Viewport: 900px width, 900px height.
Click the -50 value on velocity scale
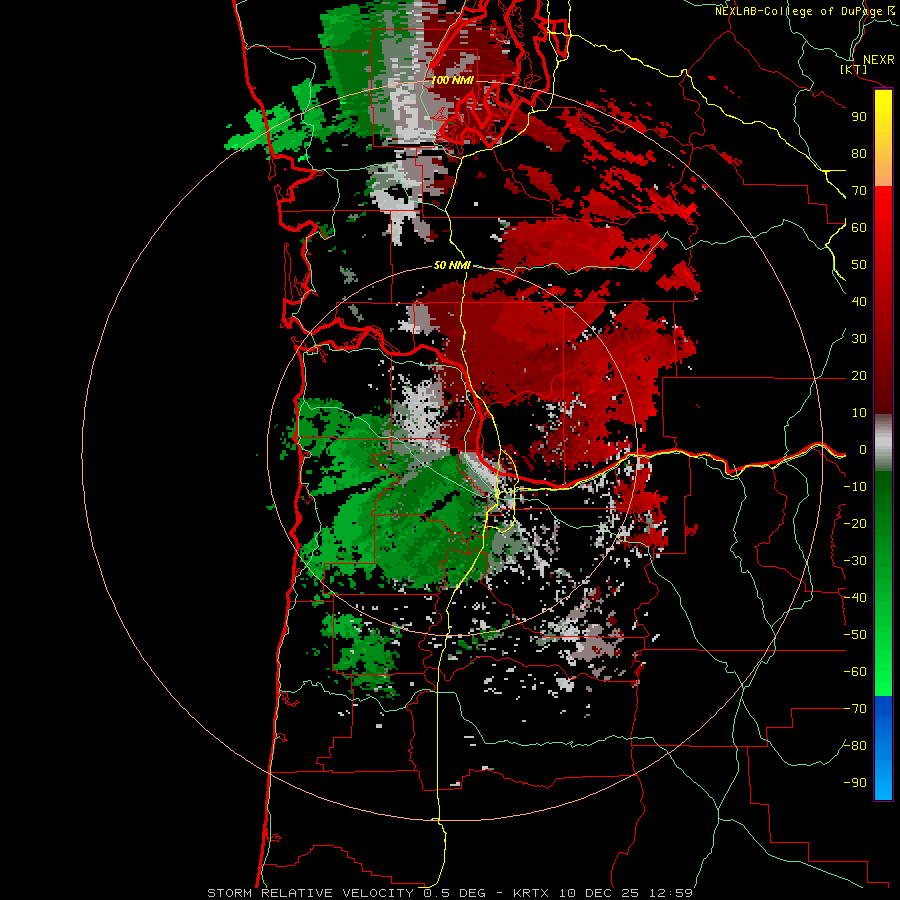pyautogui.click(x=855, y=635)
